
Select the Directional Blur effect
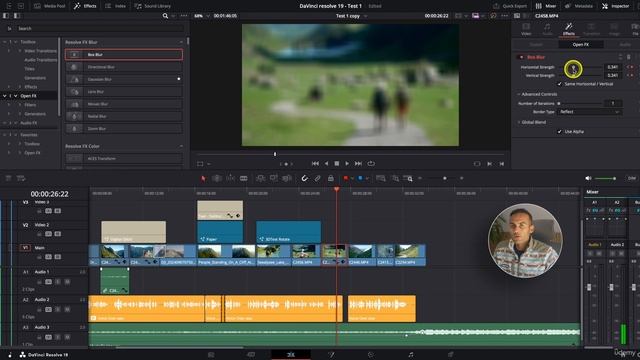(x=124, y=67)
